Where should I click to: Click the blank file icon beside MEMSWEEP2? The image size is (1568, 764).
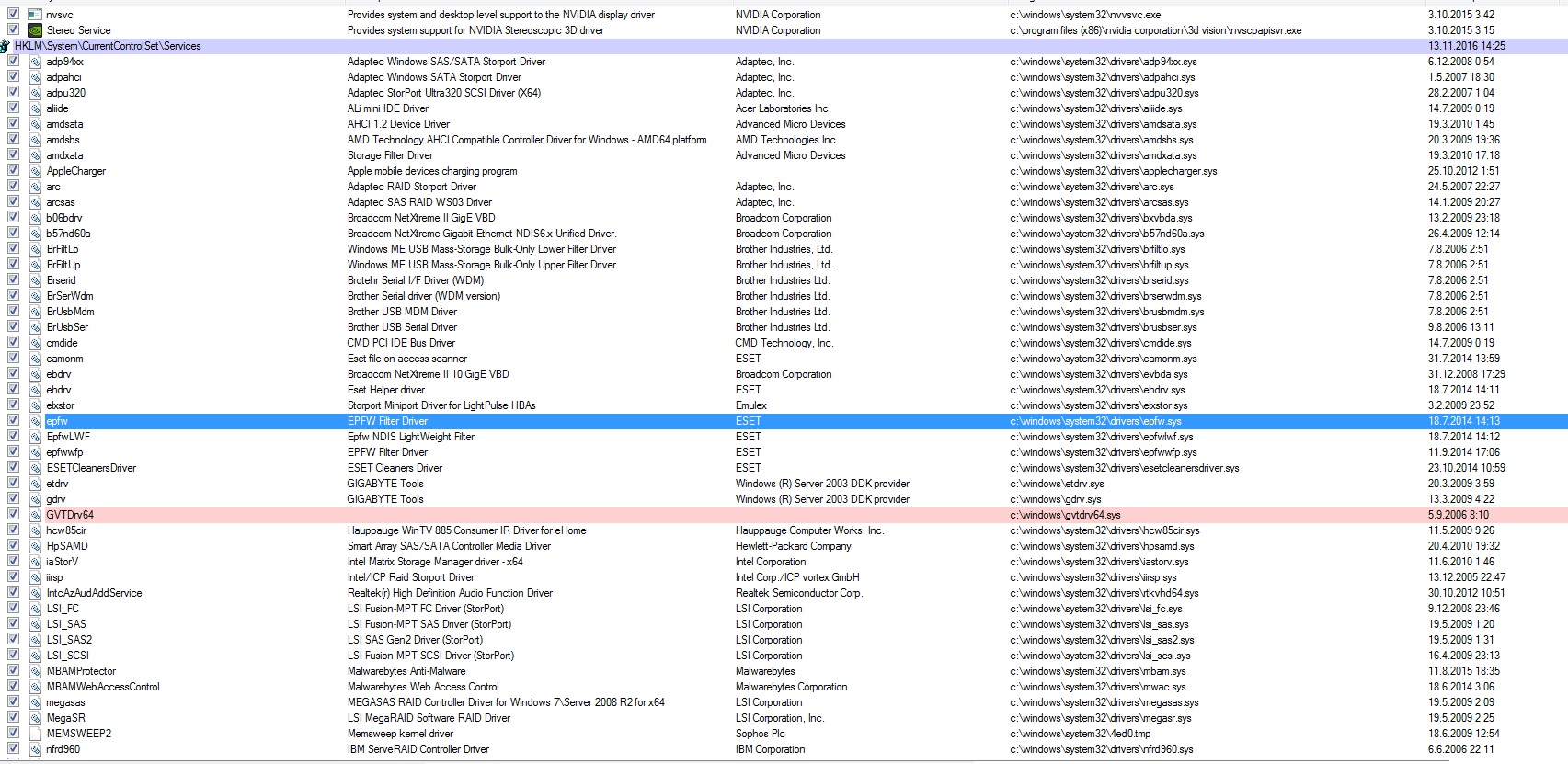point(35,734)
